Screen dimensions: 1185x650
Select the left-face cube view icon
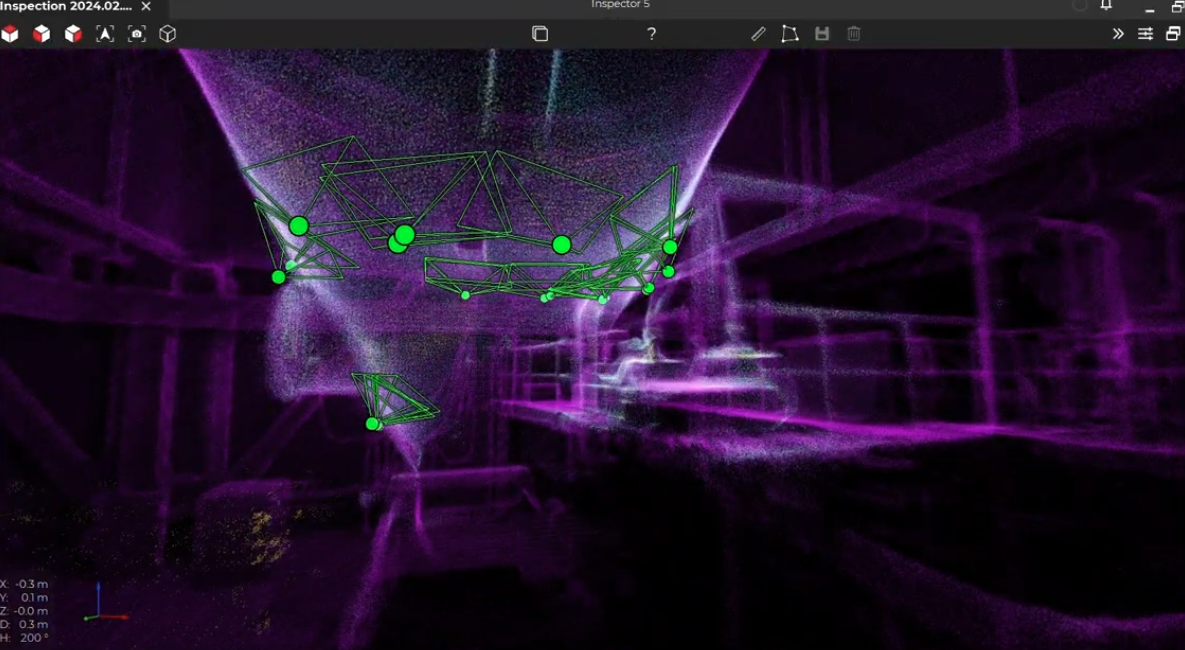(41, 34)
